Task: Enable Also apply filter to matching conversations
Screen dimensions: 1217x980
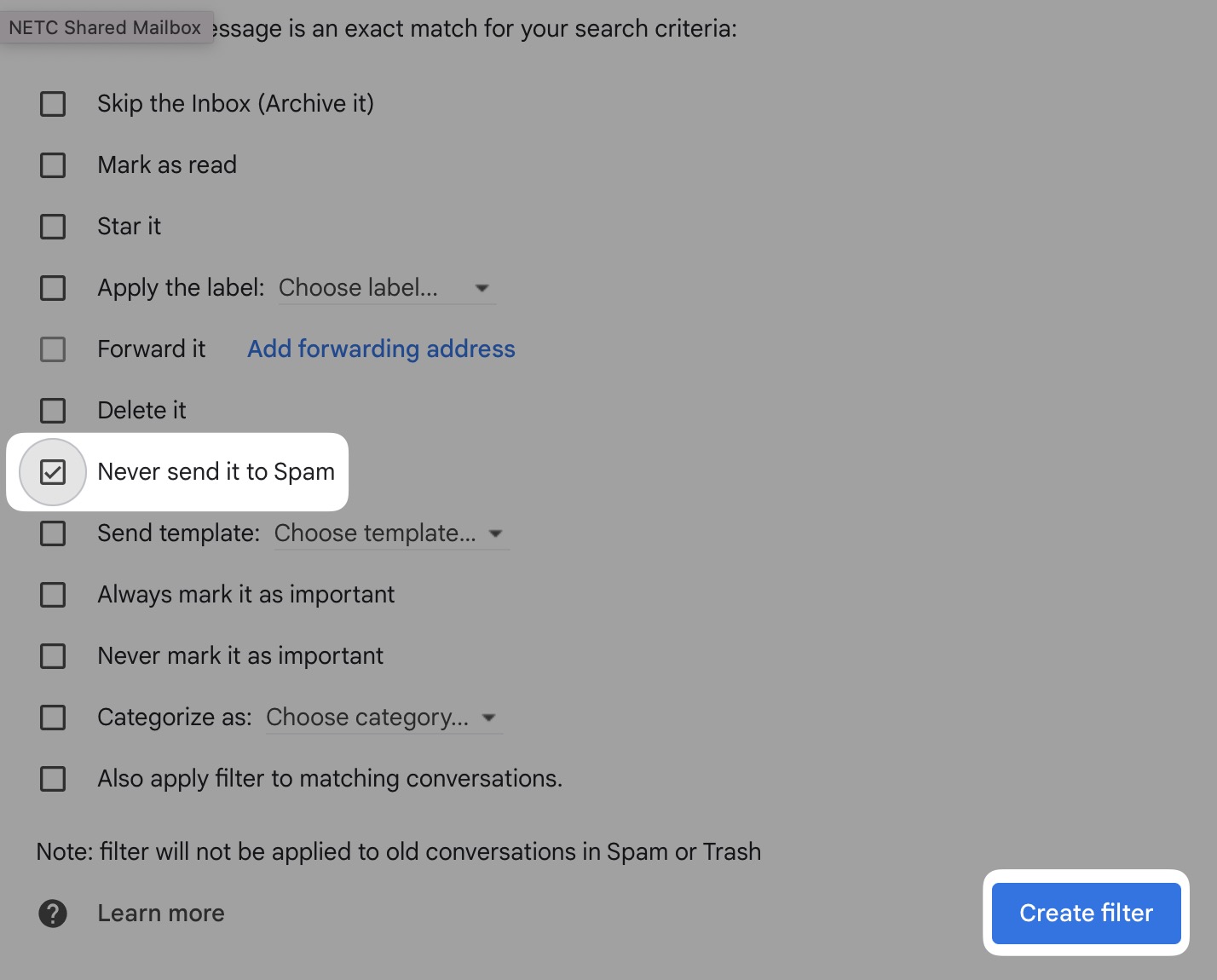Action: pos(53,779)
